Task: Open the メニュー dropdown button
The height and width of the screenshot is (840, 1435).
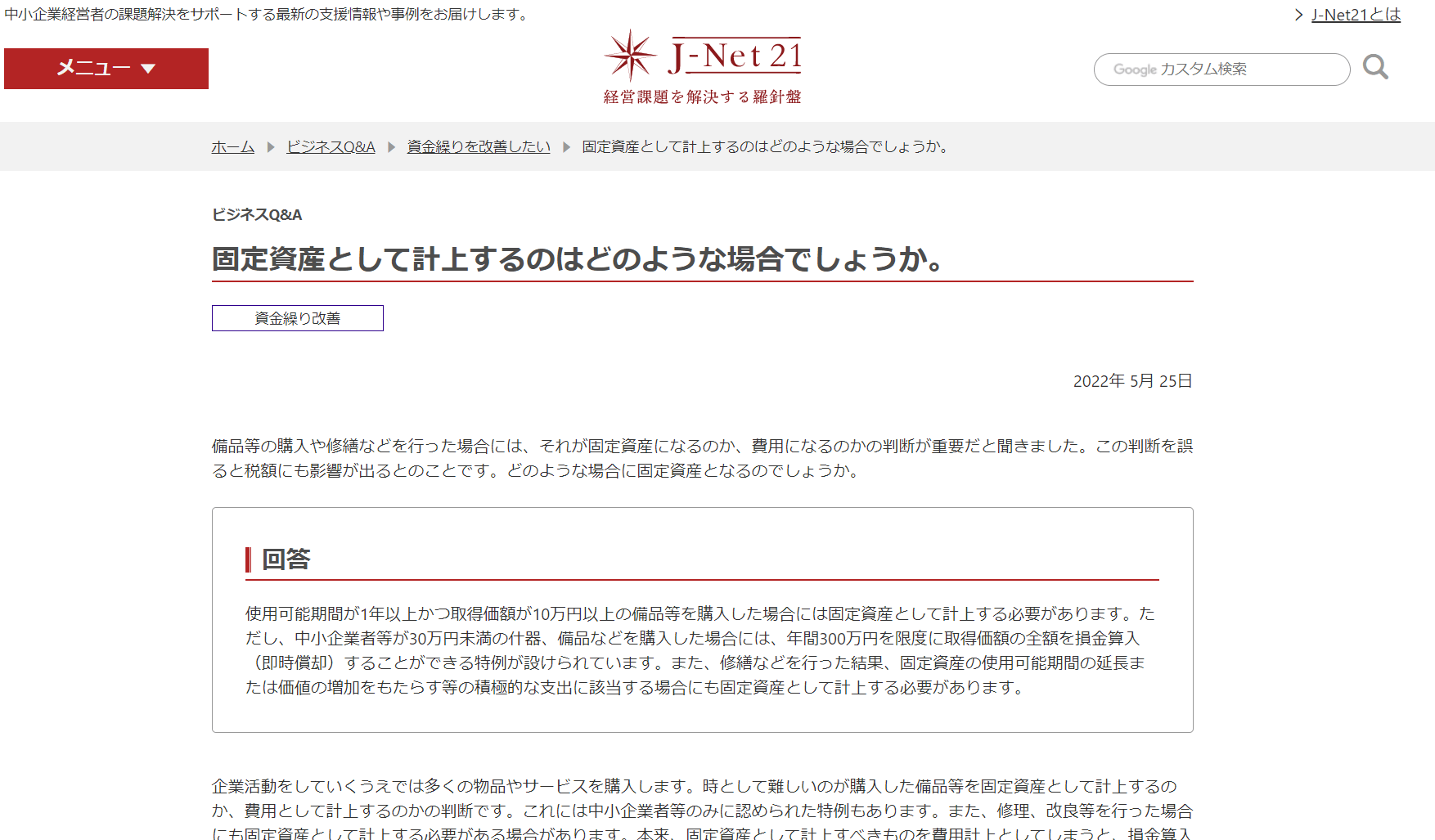Action: pyautogui.click(x=106, y=69)
